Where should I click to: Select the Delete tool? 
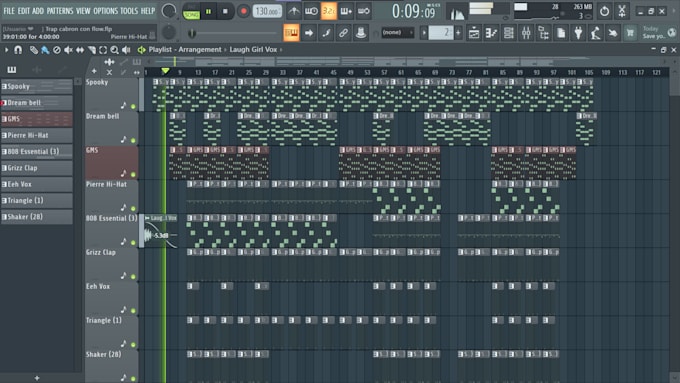[x=56, y=50]
